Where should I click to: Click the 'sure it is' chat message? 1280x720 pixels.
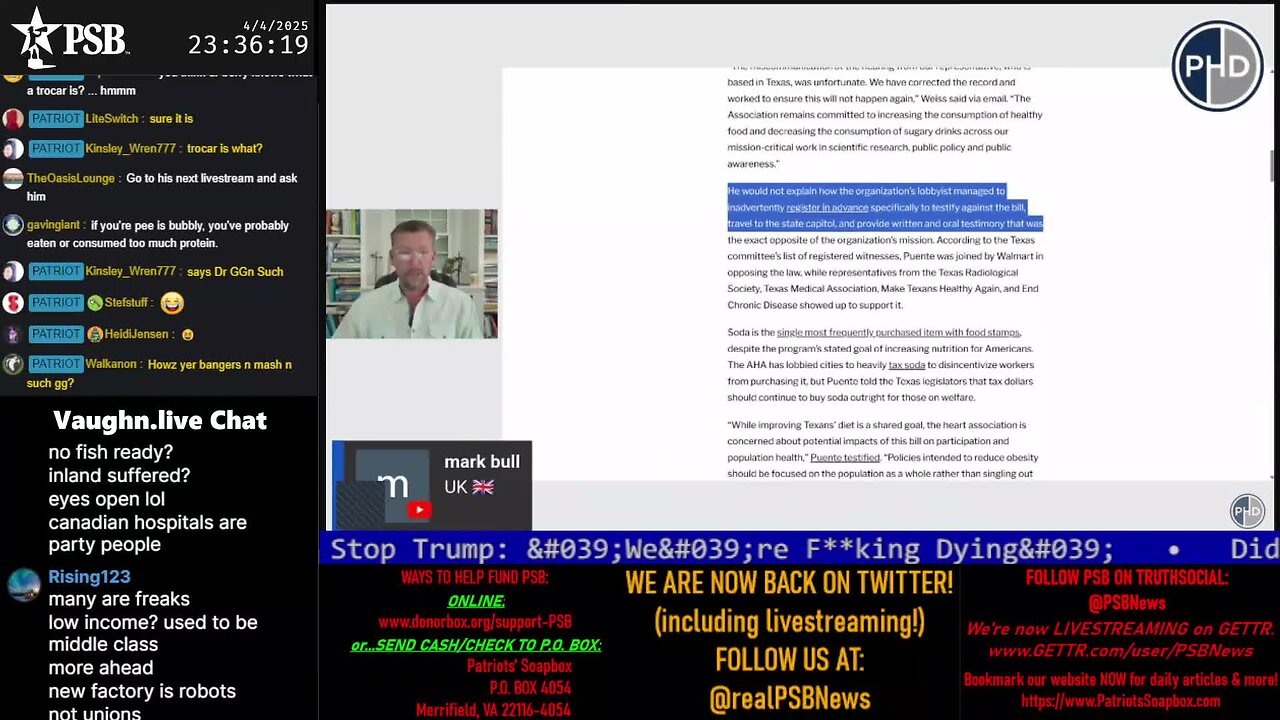pos(171,118)
